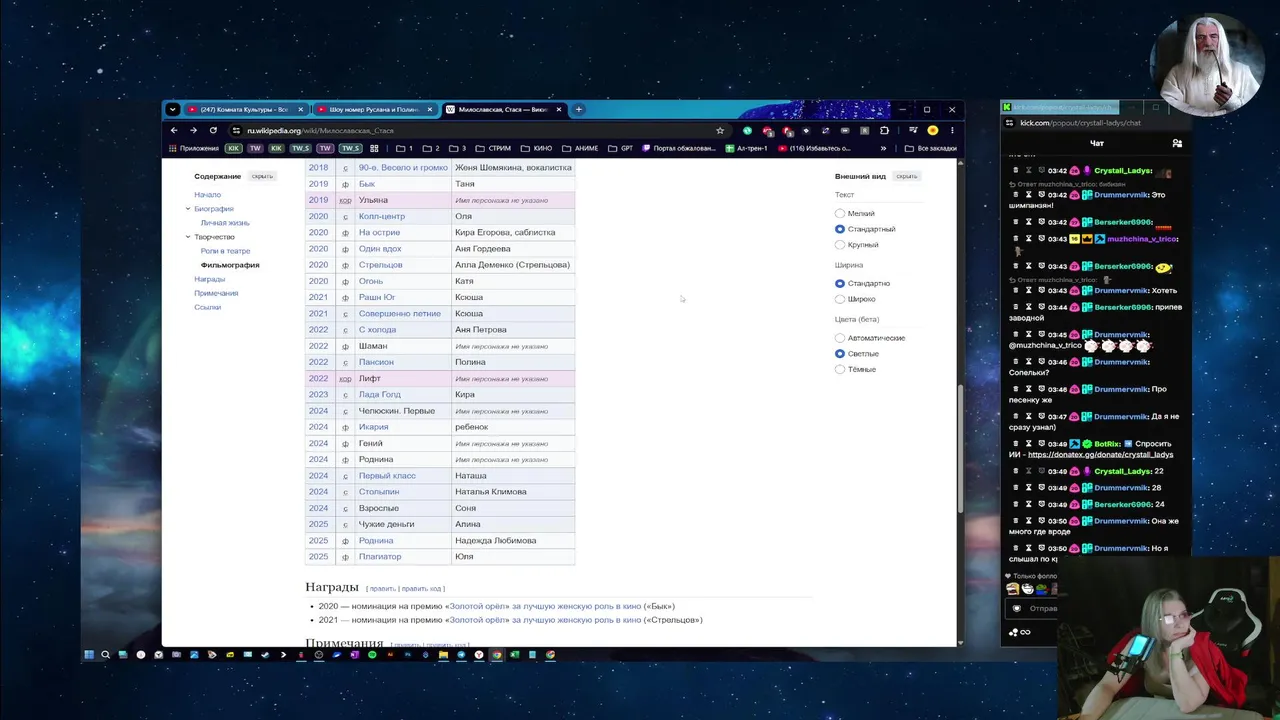
Task: Switch to Комната Культуры YouTube tab
Action: [246, 109]
